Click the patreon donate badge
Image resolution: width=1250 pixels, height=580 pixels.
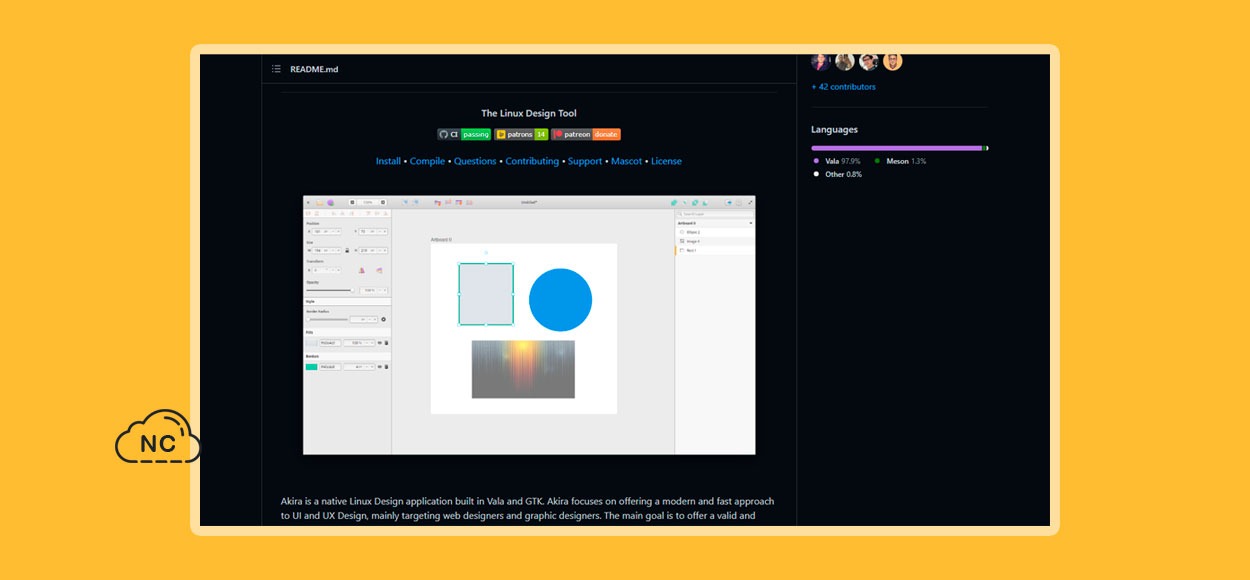[586, 134]
